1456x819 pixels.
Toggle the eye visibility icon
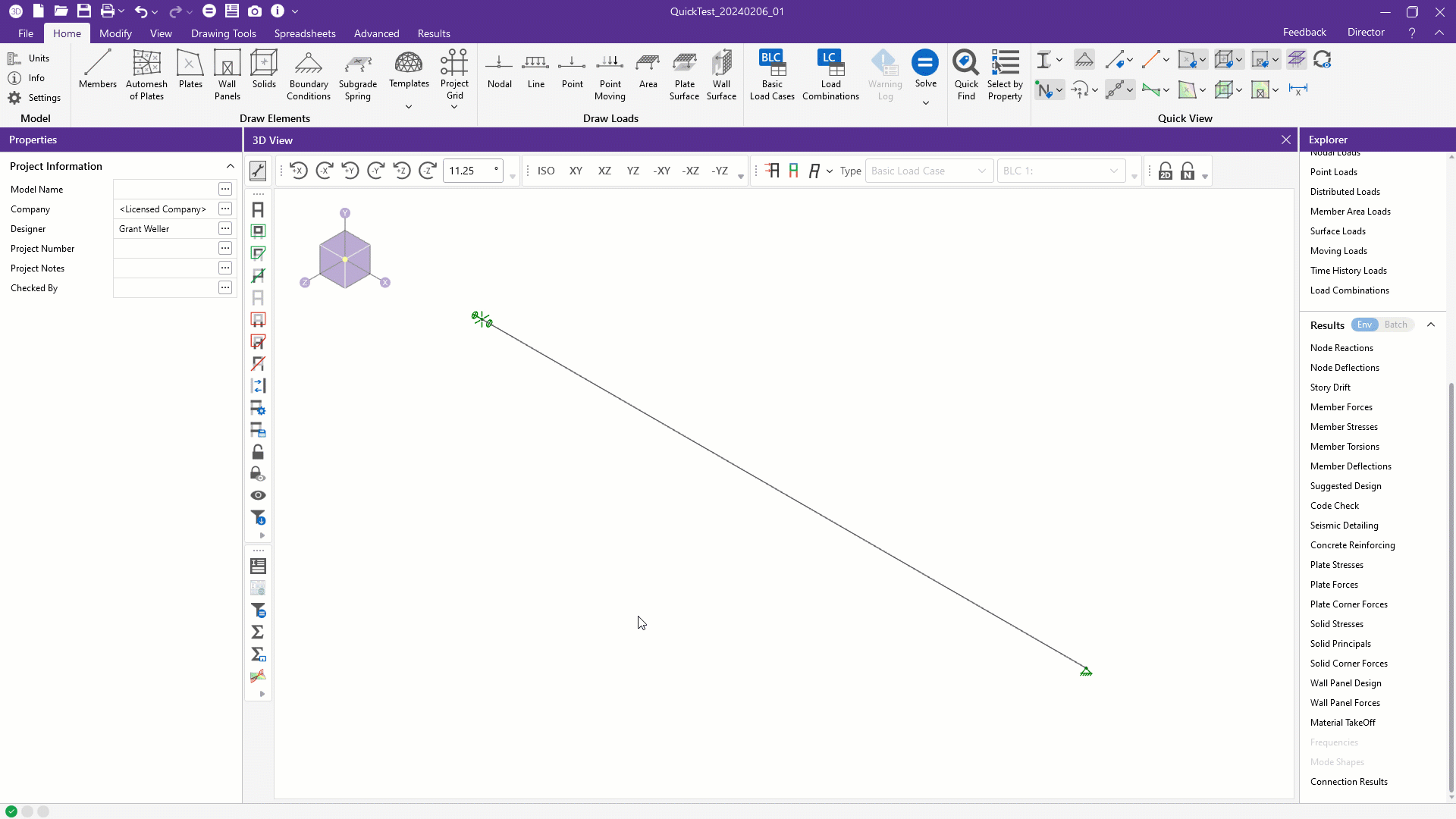pos(258,495)
